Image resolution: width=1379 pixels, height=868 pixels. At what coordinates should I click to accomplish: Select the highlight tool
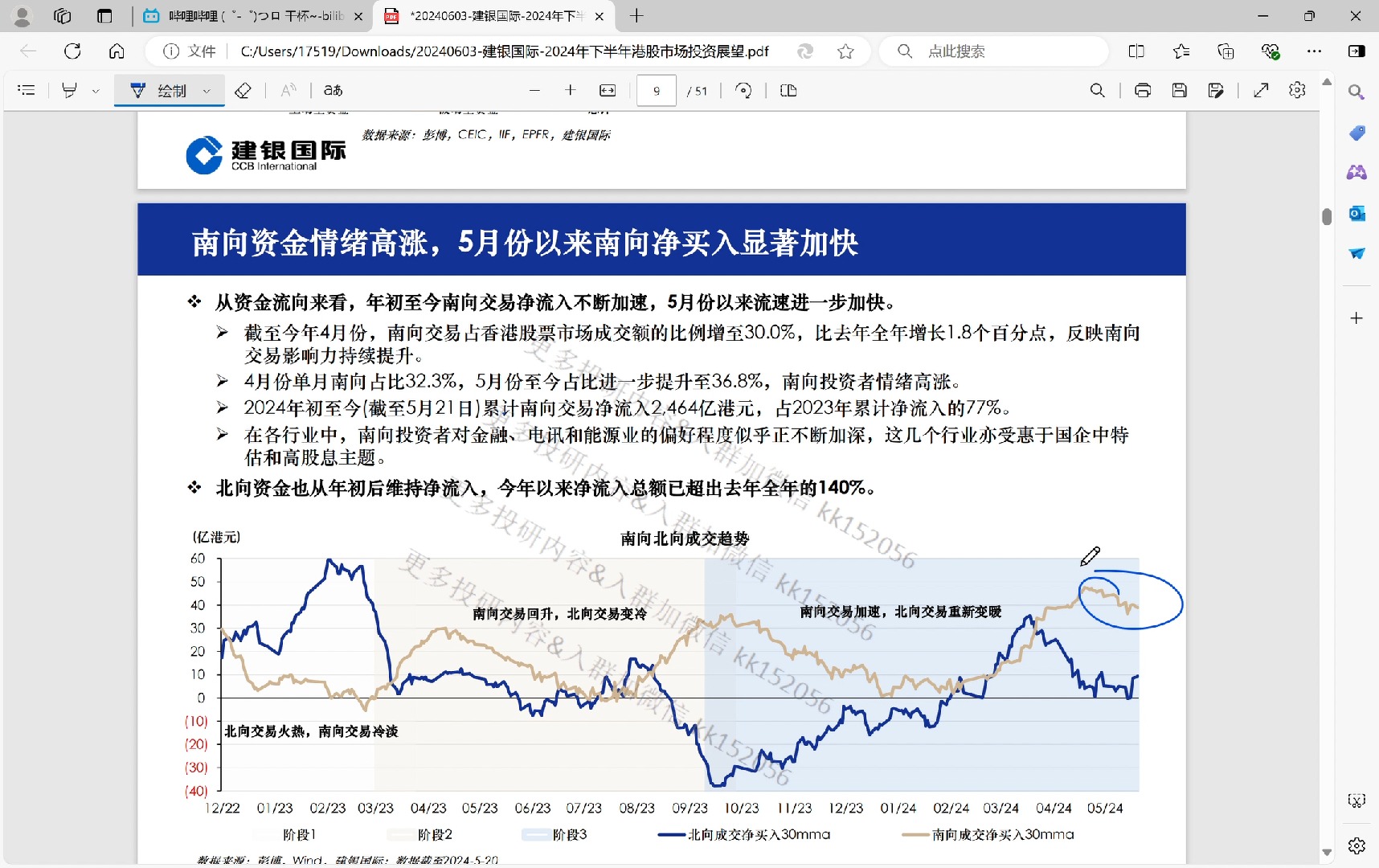70,90
